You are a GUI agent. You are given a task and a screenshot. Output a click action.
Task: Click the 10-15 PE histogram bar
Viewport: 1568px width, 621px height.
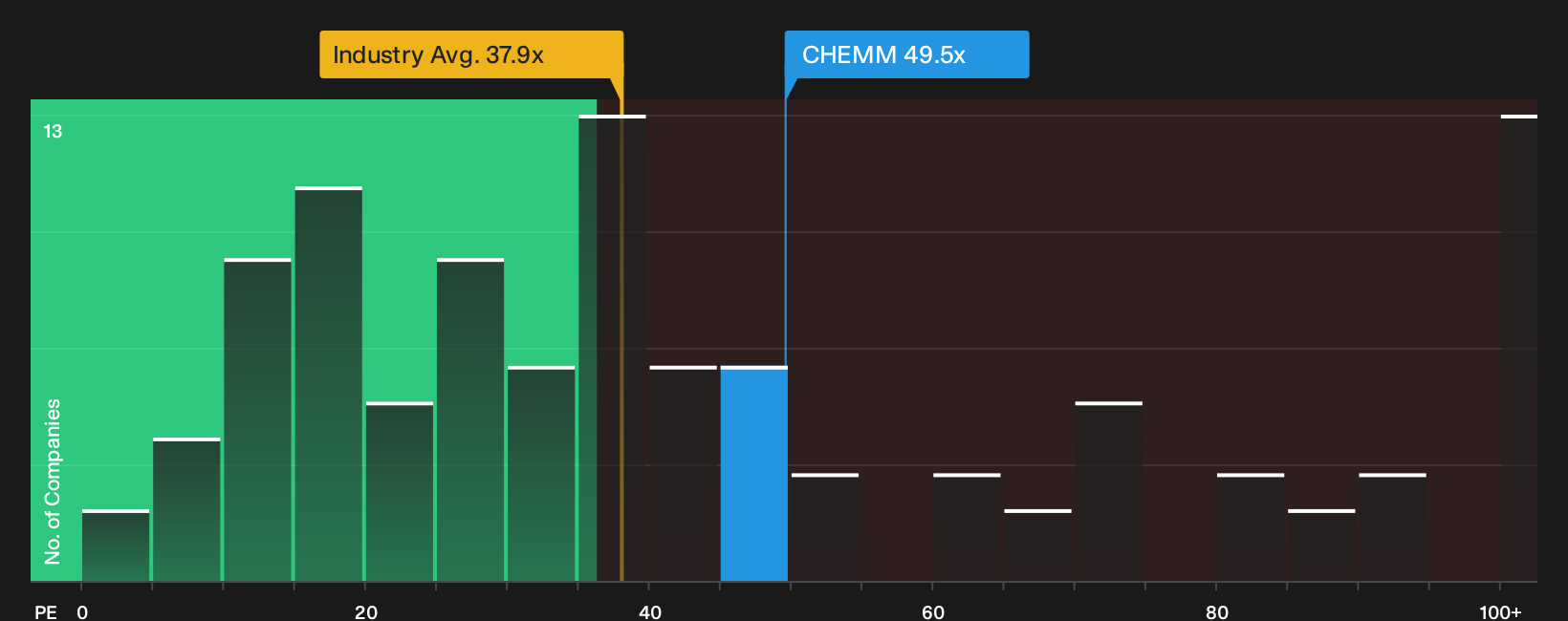click(257, 420)
